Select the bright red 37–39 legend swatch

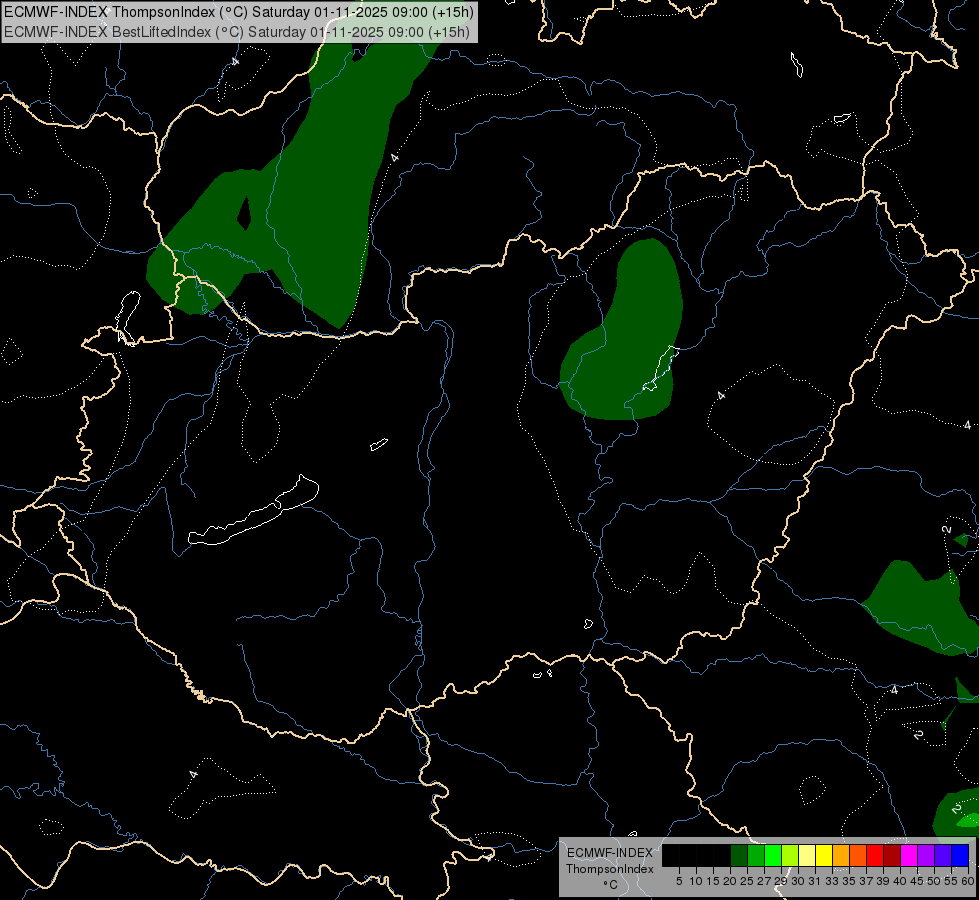coord(875,856)
